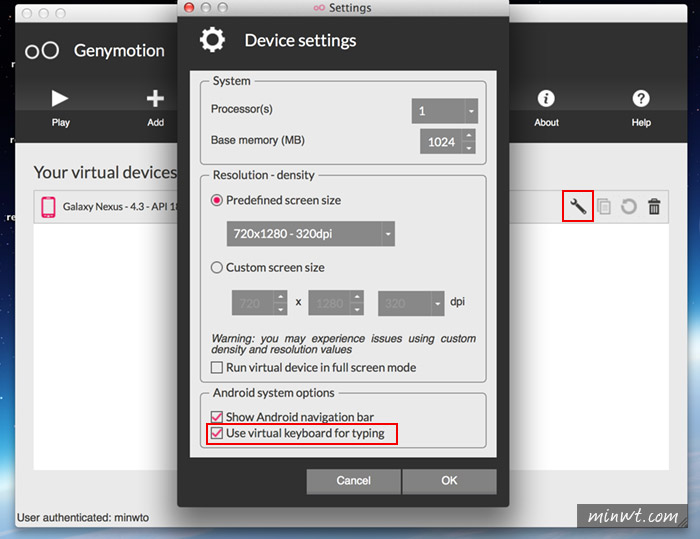Viewport: 700px width, 539px height.
Task: Click up arrow of custom height 1280 field
Action: (x=357, y=297)
